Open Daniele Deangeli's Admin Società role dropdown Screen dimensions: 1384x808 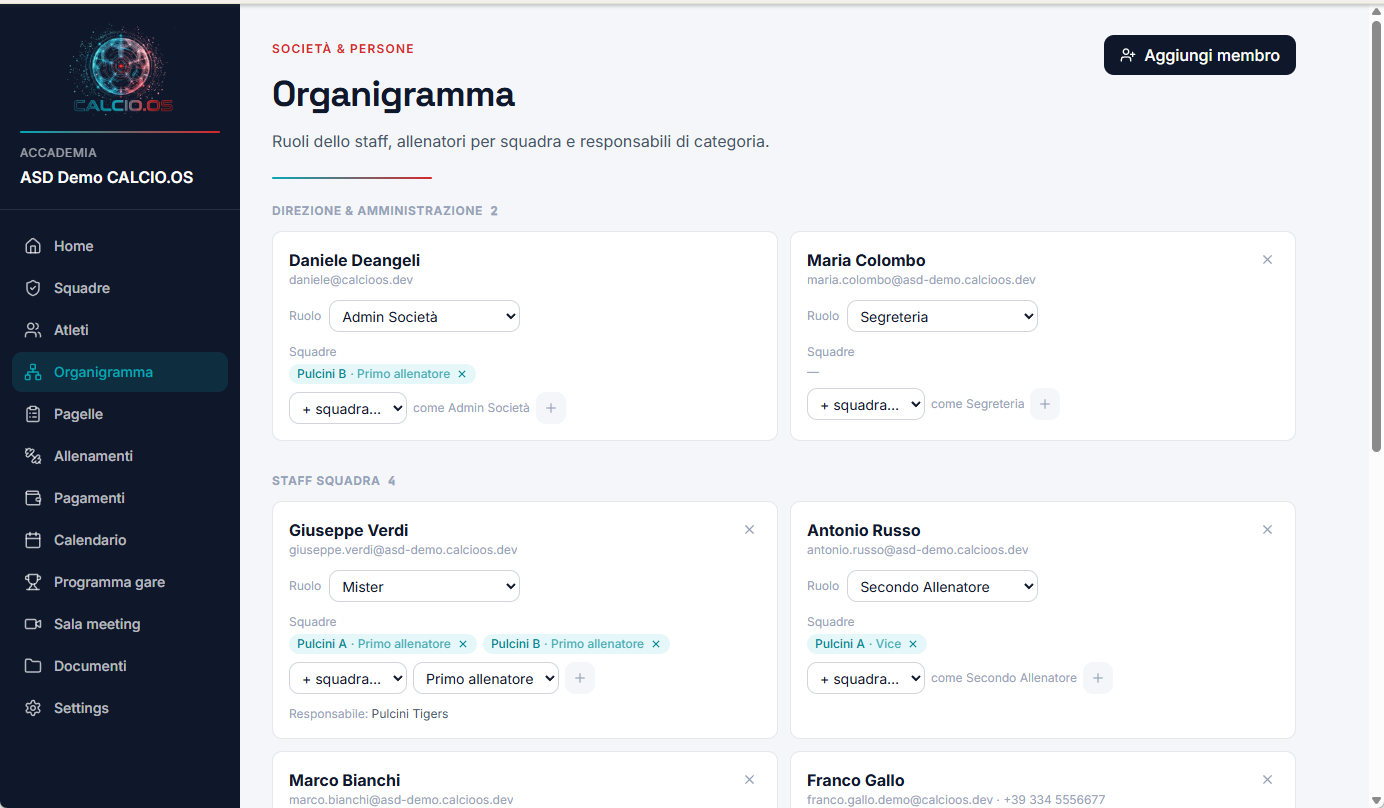[424, 316]
